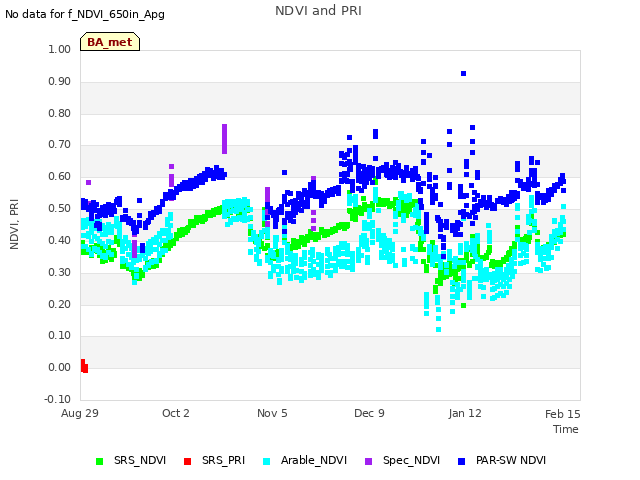
Task: Click the 0.10 y-axis tick label
Action: (60, 336)
